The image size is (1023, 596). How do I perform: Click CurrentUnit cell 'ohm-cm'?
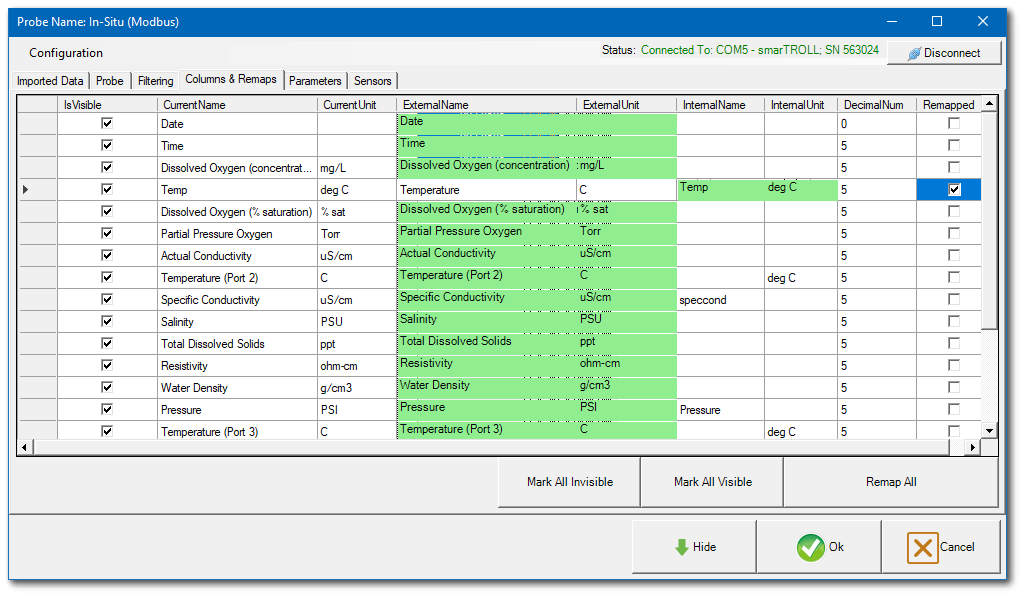(x=357, y=366)
